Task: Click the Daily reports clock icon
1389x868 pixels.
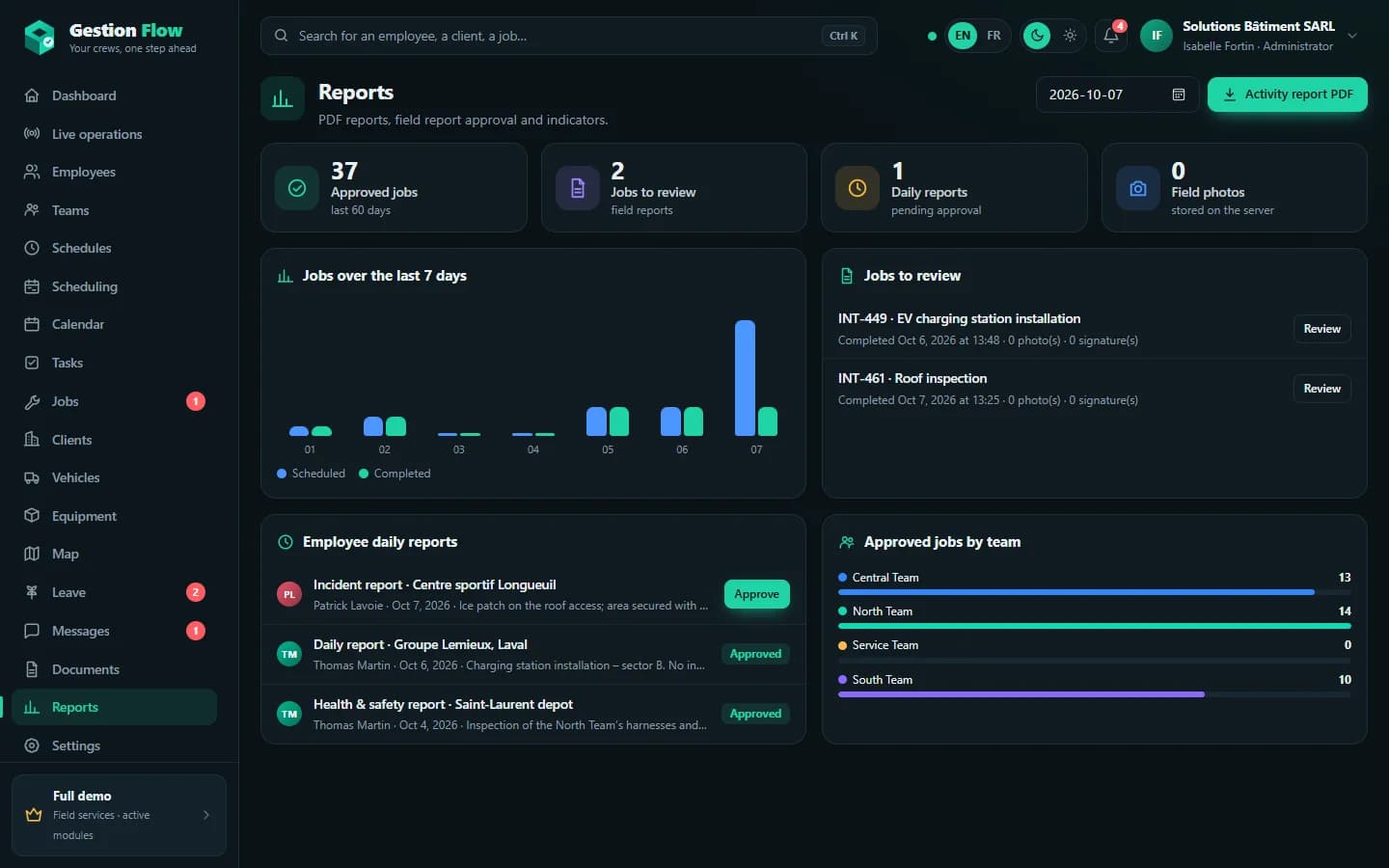Action: click(x=857, y=188)
